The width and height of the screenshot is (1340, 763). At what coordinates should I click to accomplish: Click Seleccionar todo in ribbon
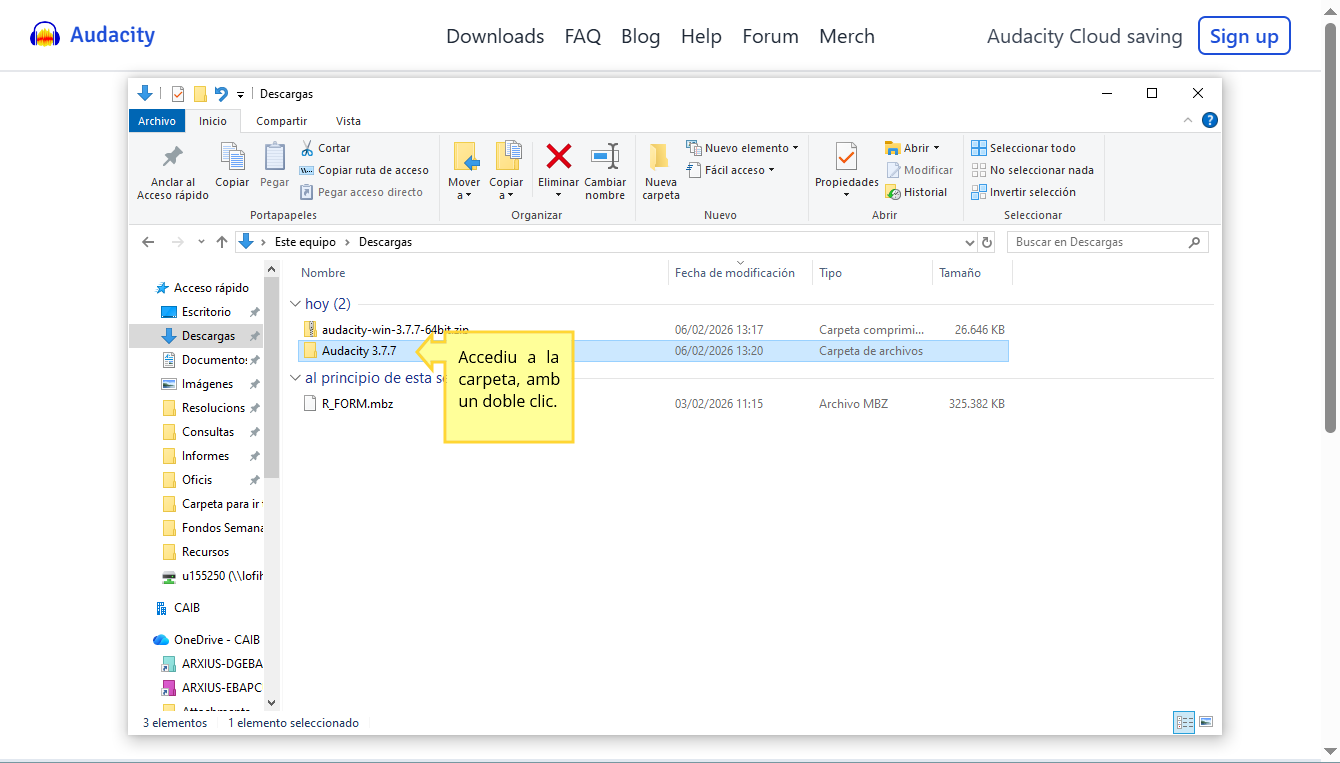(x=1023, y=148)
